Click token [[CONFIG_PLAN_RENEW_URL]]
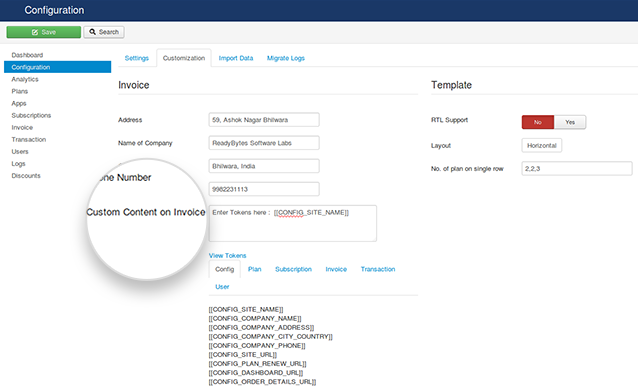The height and width of the screenshot is (391, 638). pos(257,364)
